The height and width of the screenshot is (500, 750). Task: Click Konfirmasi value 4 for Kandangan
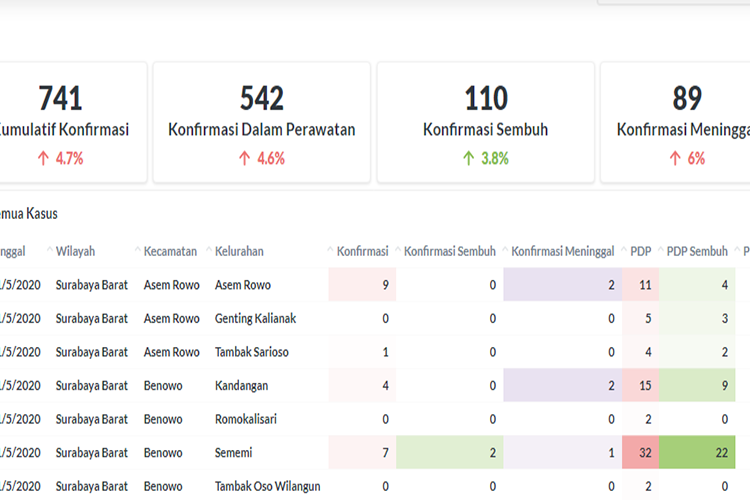pos(386,385)
